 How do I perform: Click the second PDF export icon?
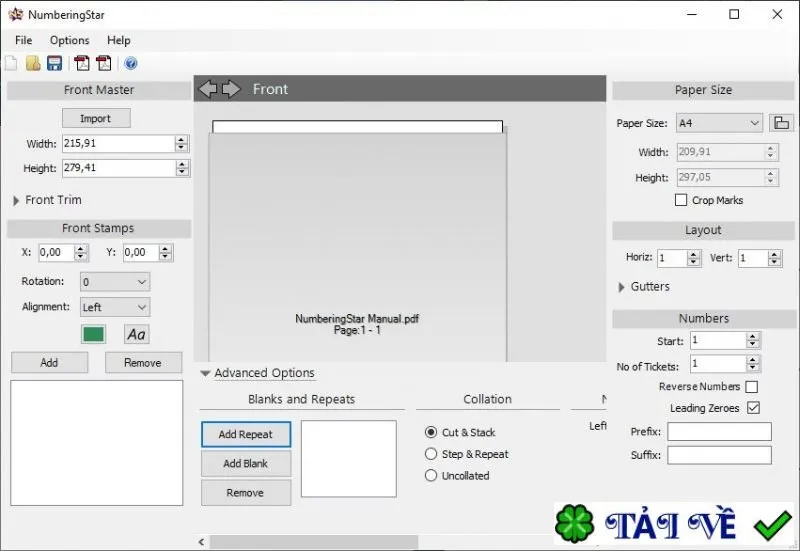tap(104, 63)
